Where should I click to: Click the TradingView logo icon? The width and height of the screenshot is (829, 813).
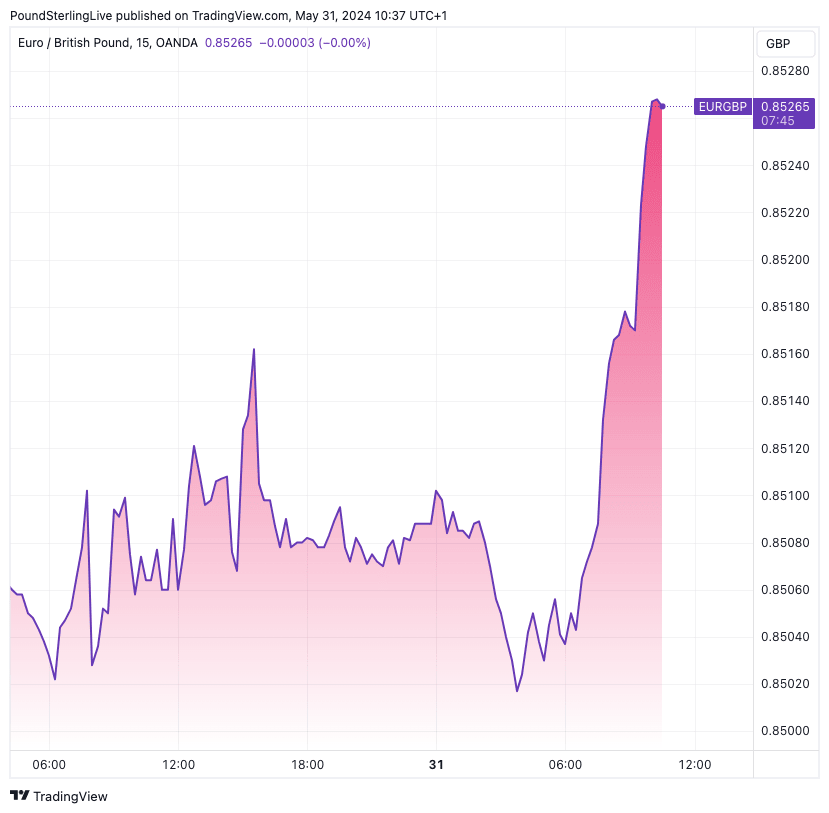(x=19, y=796)
